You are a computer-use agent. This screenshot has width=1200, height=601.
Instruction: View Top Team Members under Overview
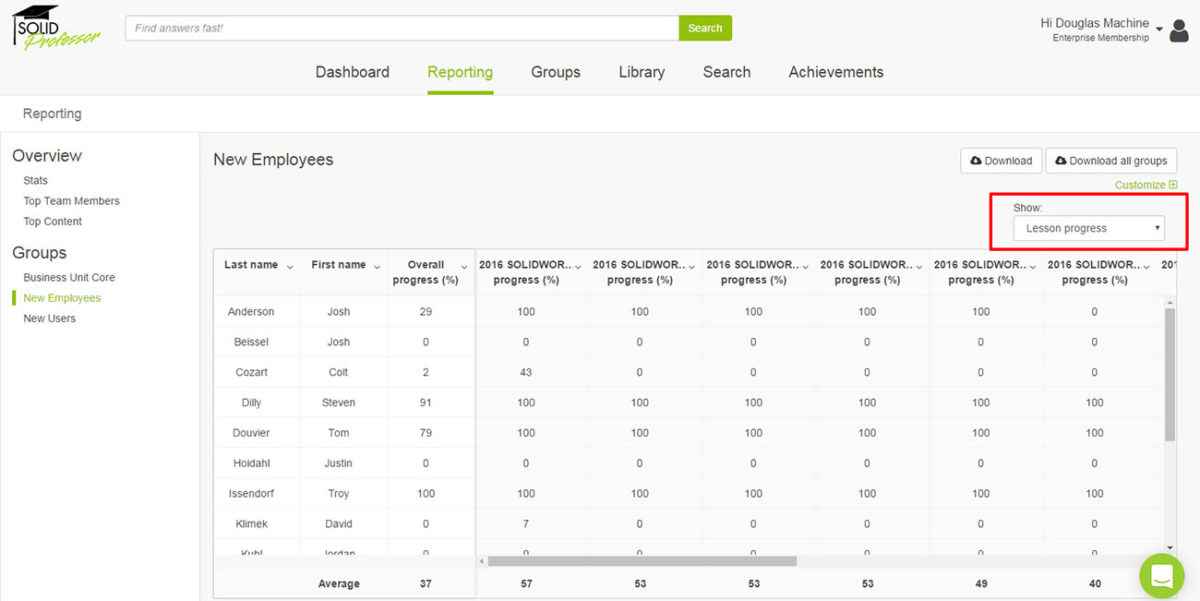71,200
